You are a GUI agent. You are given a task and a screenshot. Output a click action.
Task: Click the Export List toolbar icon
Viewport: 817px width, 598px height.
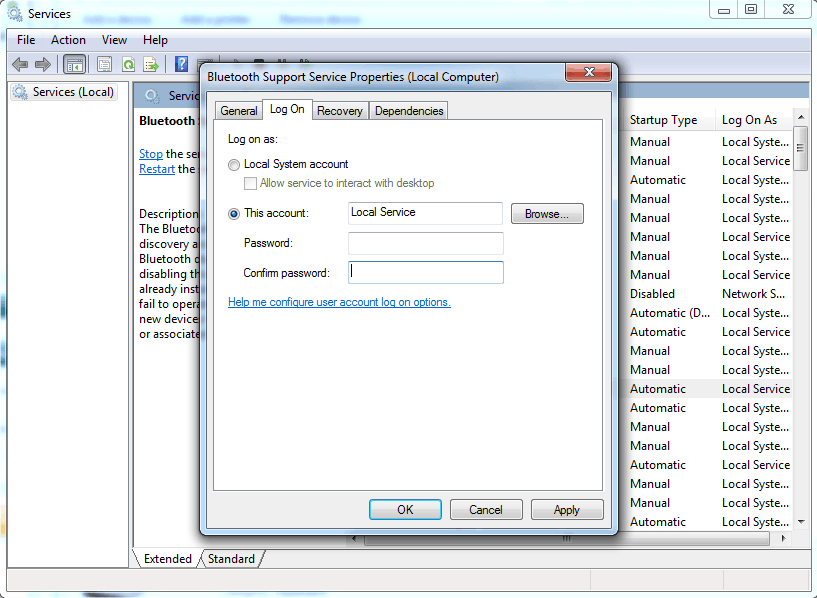[151, 65]
